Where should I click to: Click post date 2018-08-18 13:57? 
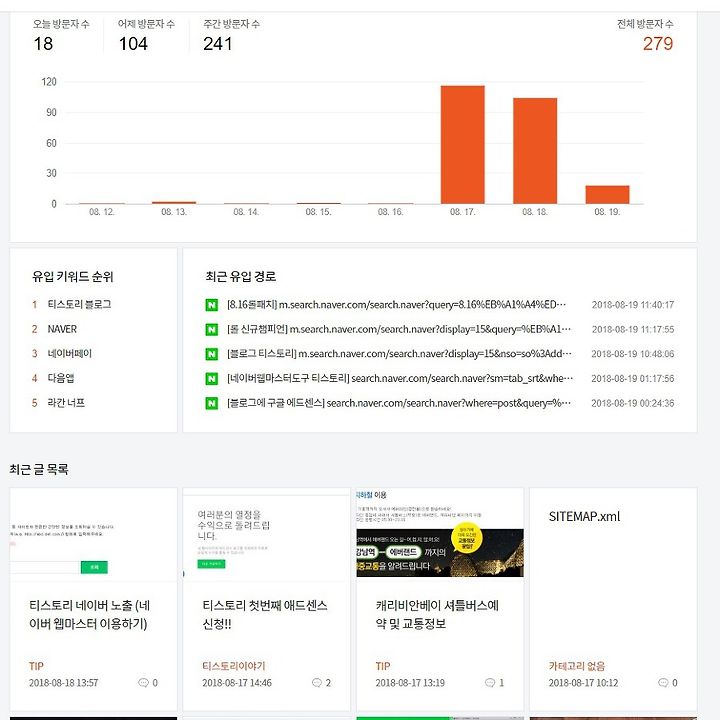(x=63, y=683)
